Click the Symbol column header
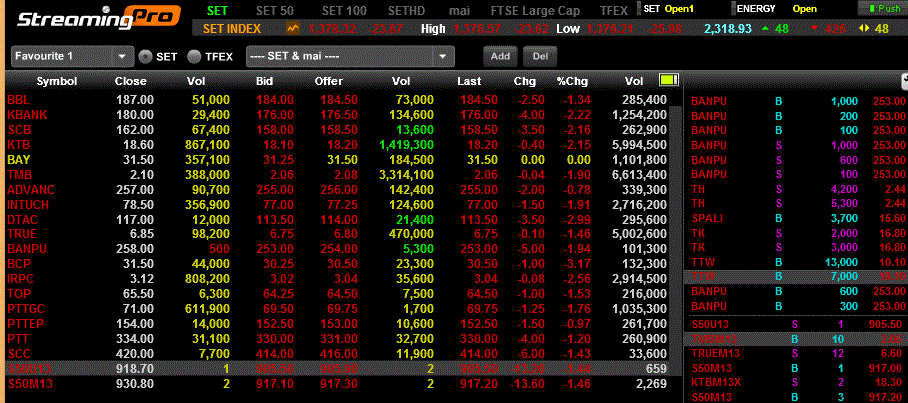Image resolution: width=908 pixels, height=403 pixels. click(57, 82)
